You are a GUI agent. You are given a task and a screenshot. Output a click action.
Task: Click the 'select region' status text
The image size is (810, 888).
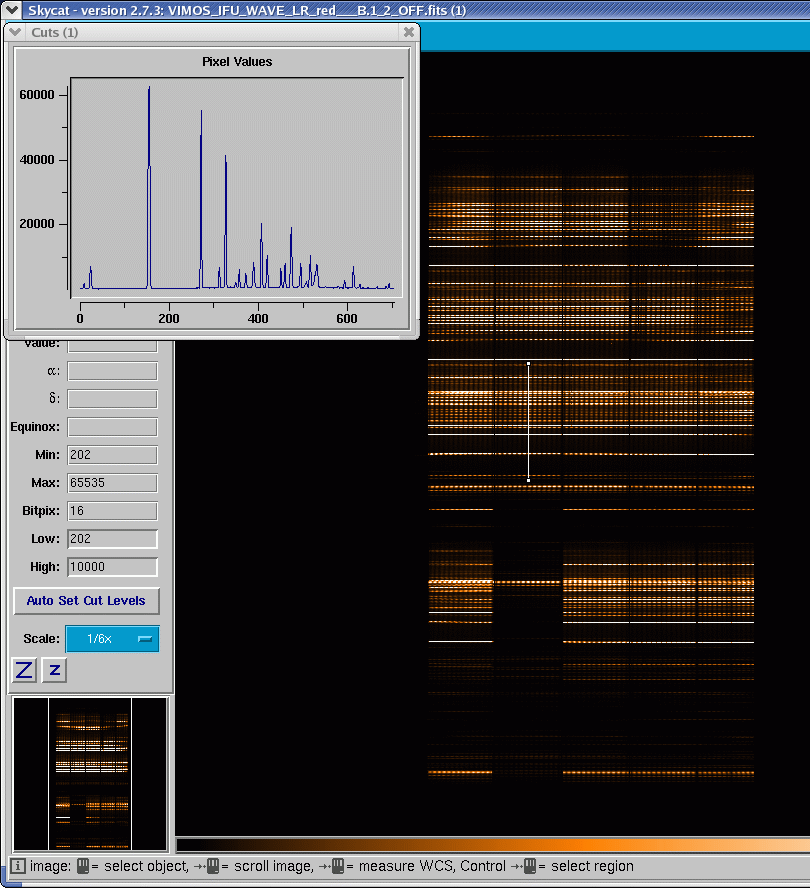pyautogui.click(x=592, y=866)
